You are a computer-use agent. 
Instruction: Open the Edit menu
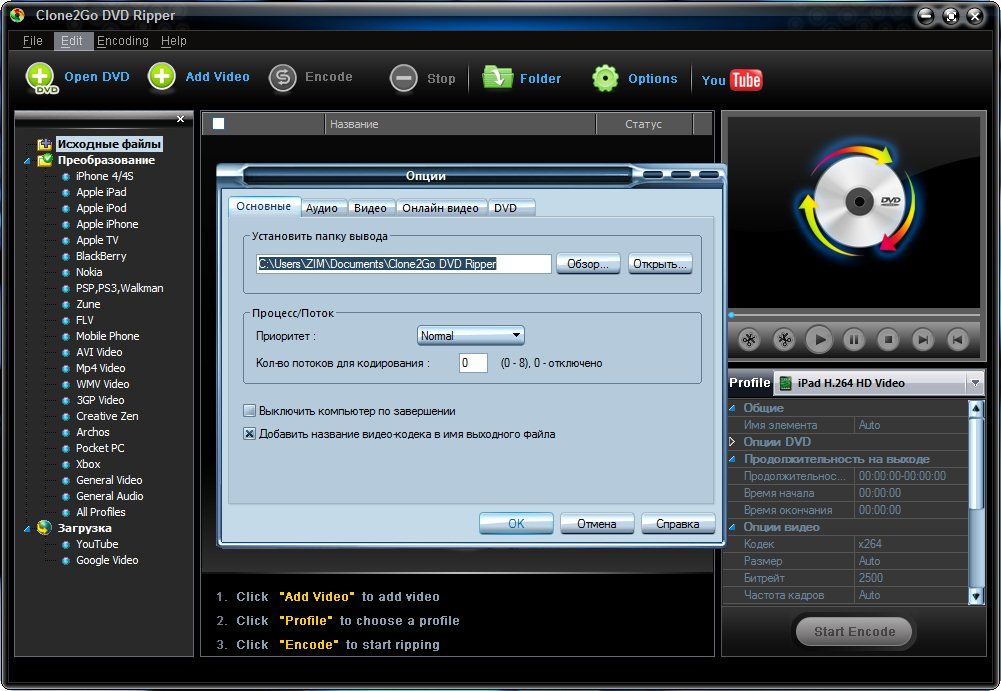[x=72, y=41]
